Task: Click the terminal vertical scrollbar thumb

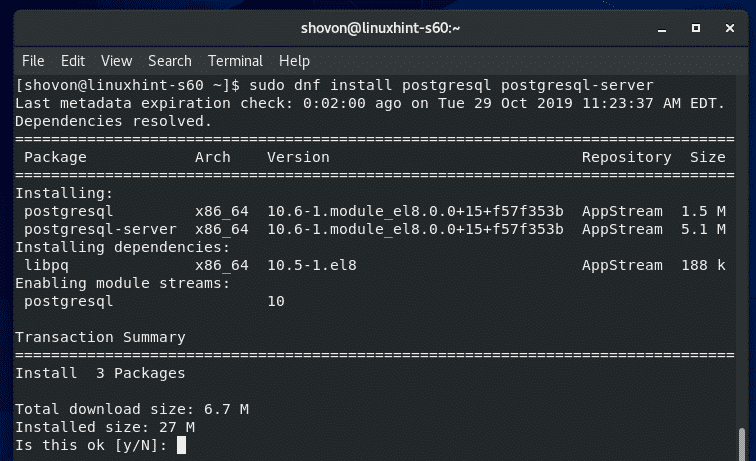Action: point(742,440)
